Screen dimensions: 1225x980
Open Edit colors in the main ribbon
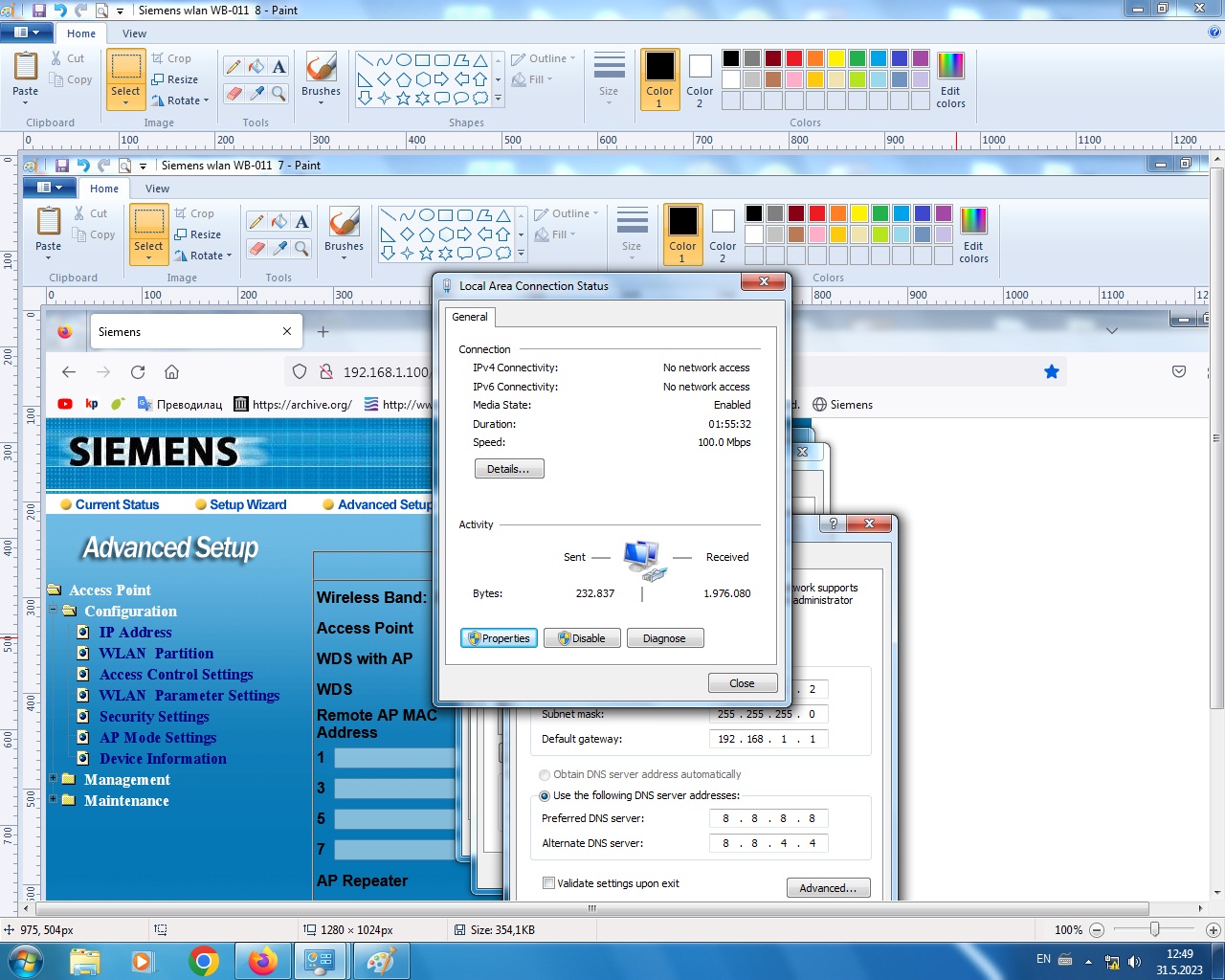click(950, 80)
